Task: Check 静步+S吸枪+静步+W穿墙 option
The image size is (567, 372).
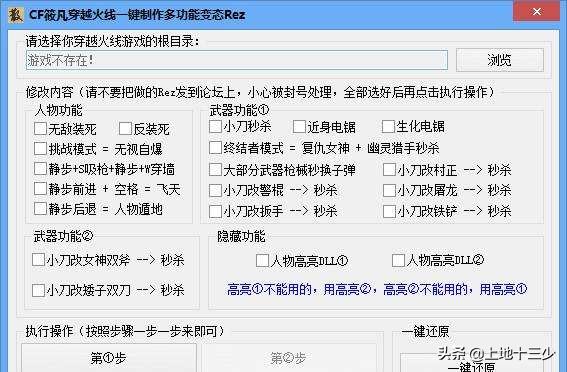Action: [40, 168]
